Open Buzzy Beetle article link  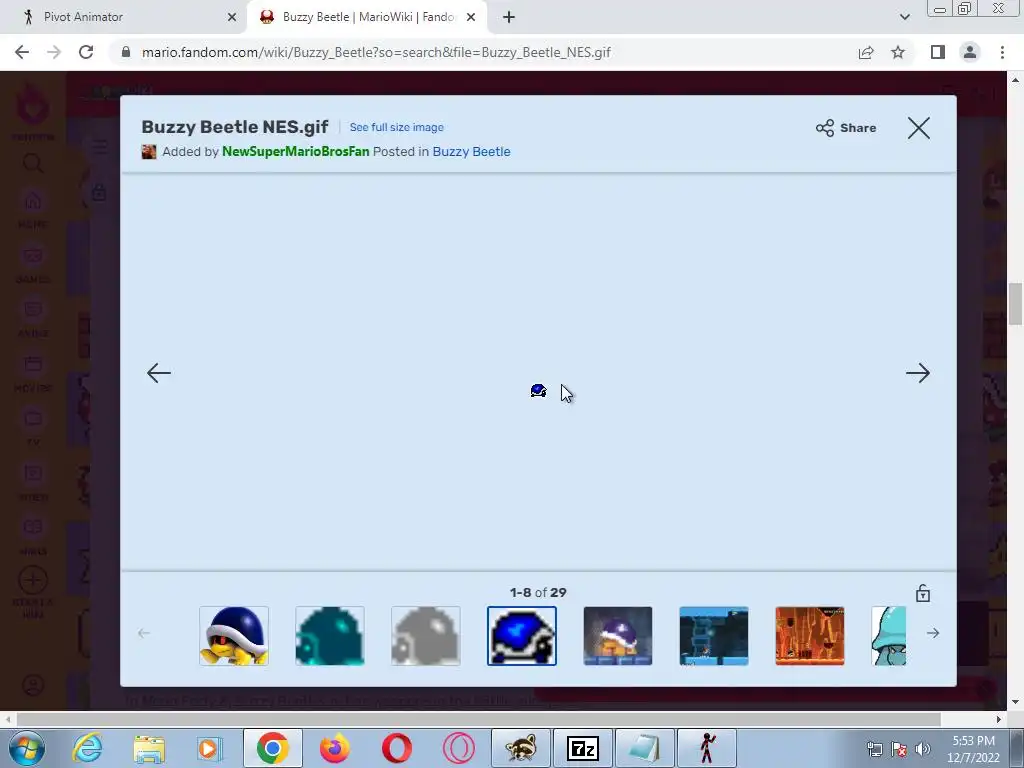(x=472, y=152)
